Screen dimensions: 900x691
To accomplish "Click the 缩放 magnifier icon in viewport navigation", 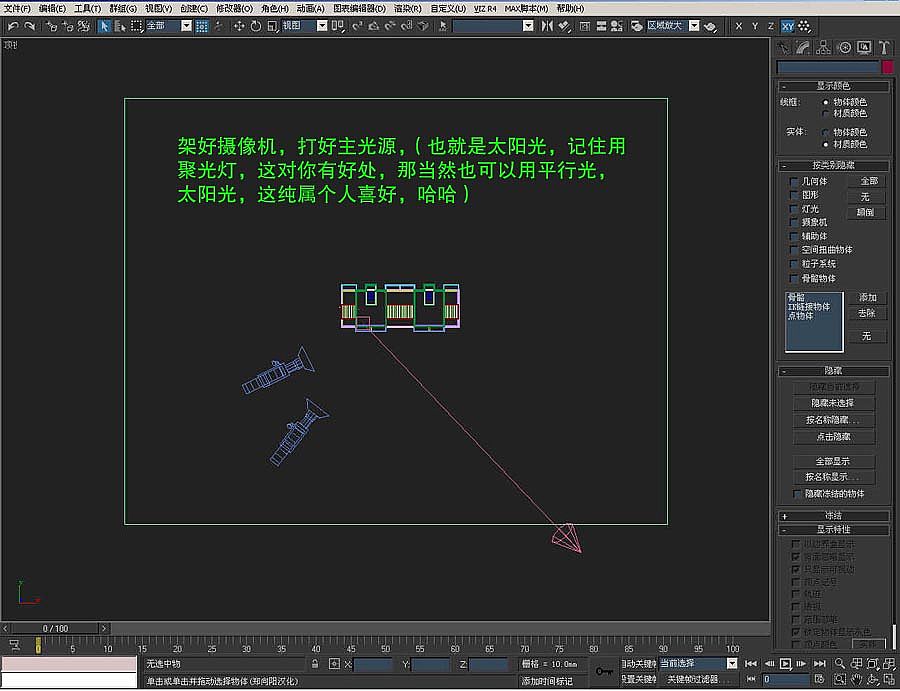I will 840,663.
